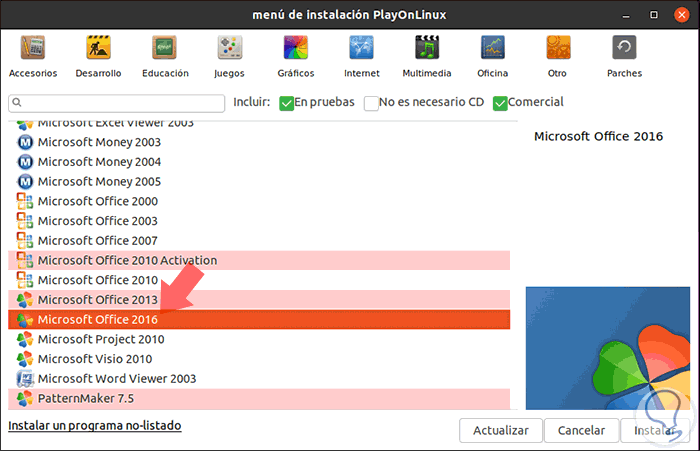Open Instalar un programa no-listado link
Screen dimensions: 700x451
pyautogui.click(x=95, y=426)
